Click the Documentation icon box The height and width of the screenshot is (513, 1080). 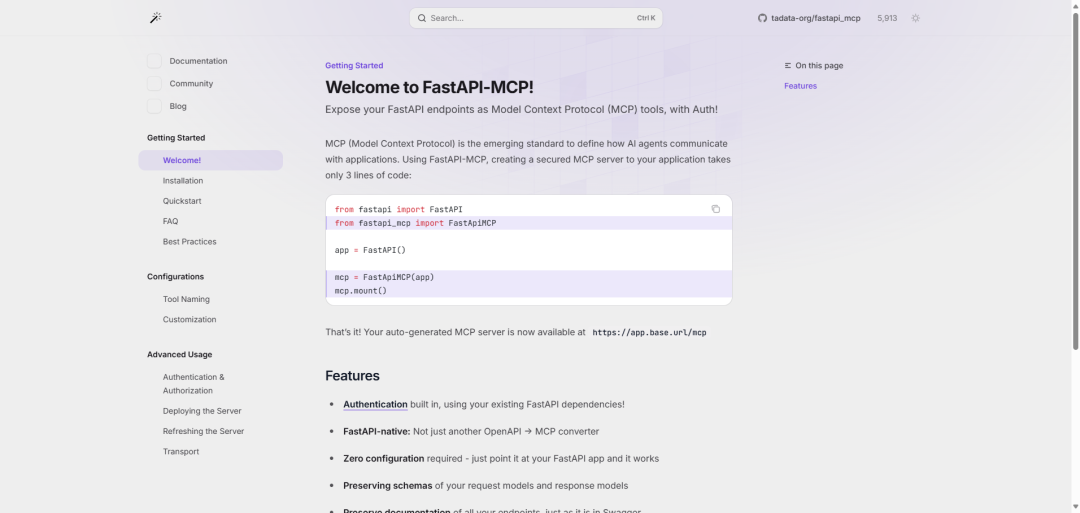click(x=154, y=61)
